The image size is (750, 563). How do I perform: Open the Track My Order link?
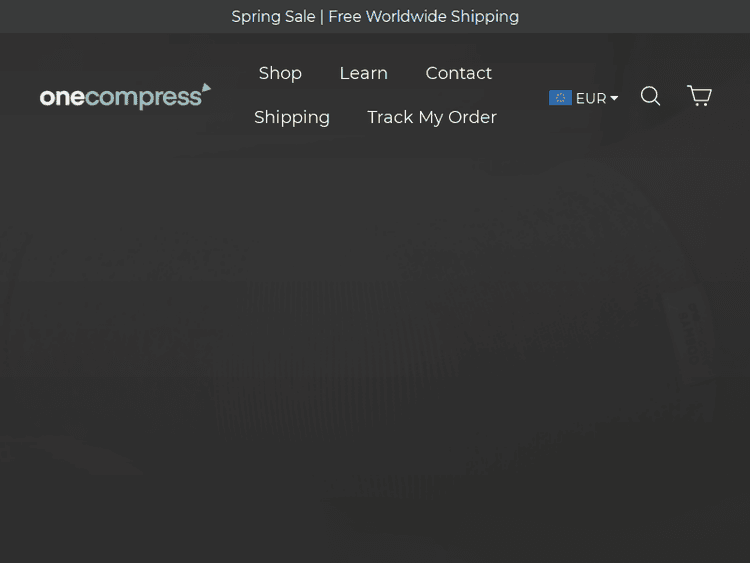[x=432, y=117]
